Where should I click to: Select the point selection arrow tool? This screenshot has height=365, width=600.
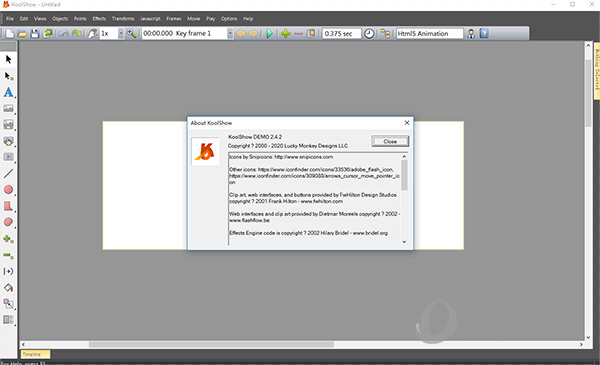[x=8, y=76]
